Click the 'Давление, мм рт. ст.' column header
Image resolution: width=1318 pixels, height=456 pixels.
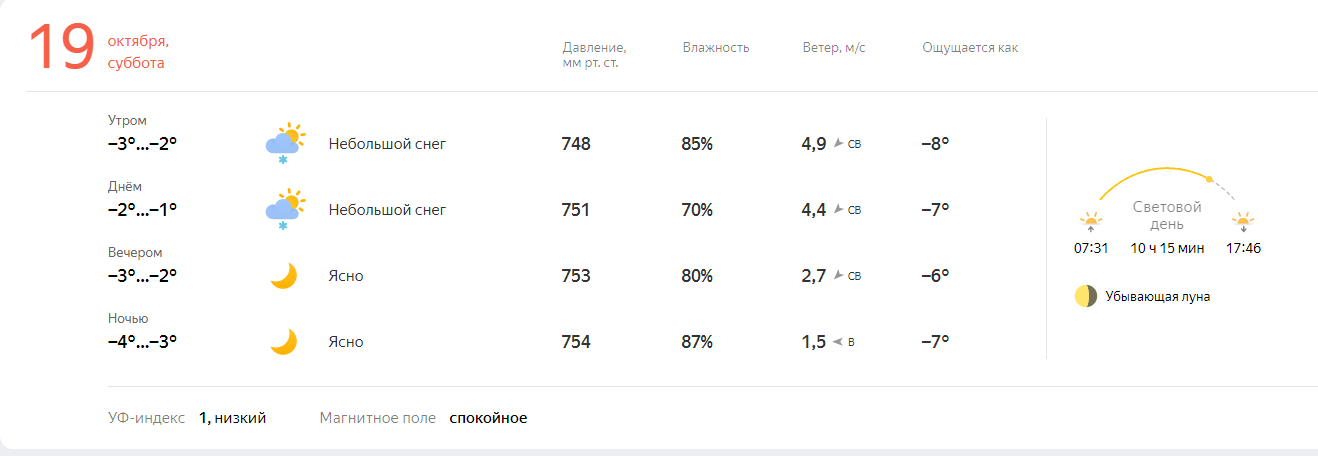click(x=595, y=55)
